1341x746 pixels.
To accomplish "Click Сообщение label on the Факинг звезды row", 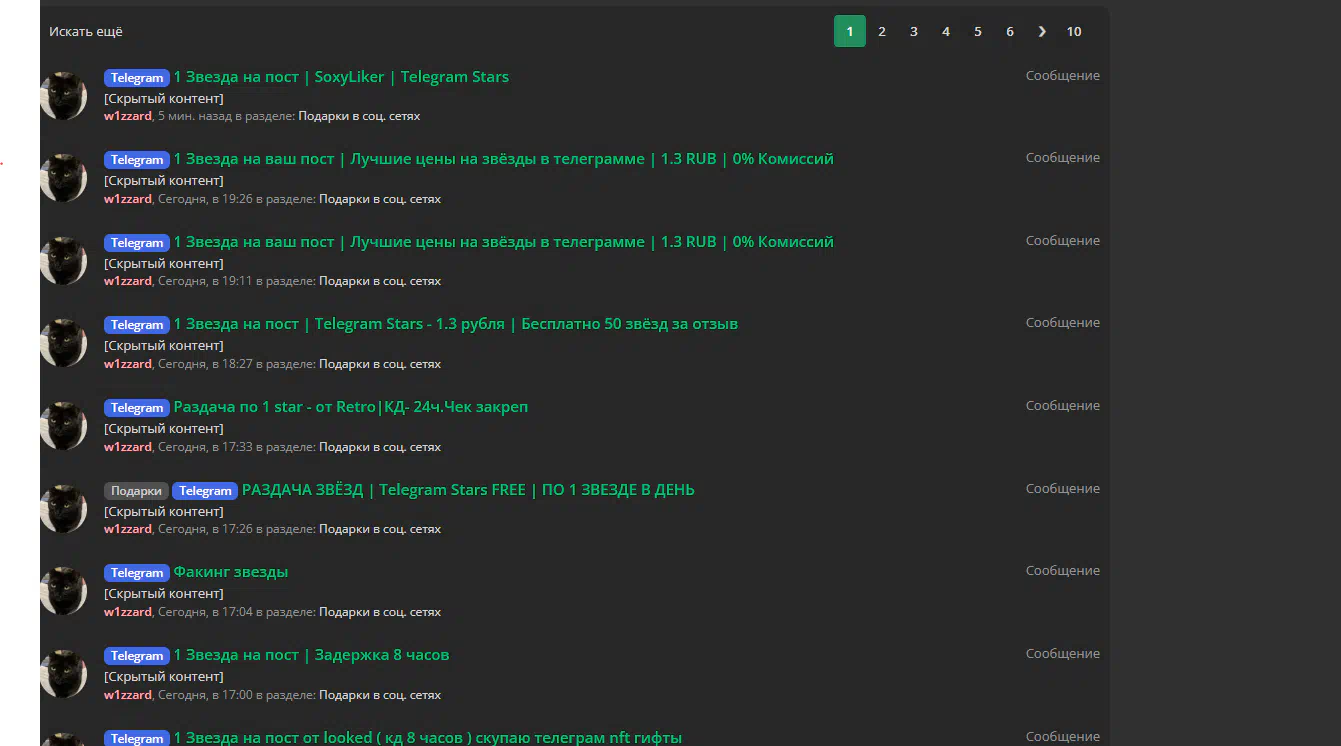I will 1063,571.
